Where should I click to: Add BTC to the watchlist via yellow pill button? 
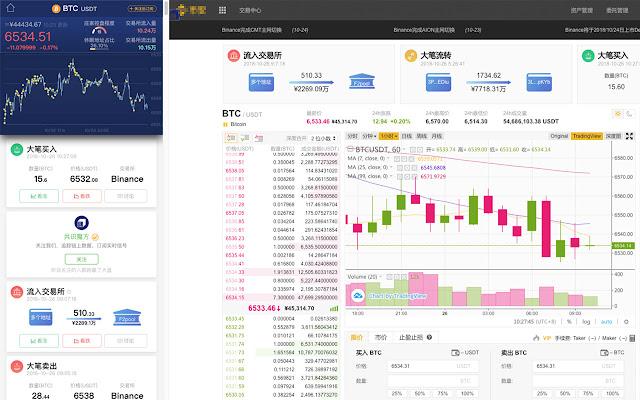(142, 9)
